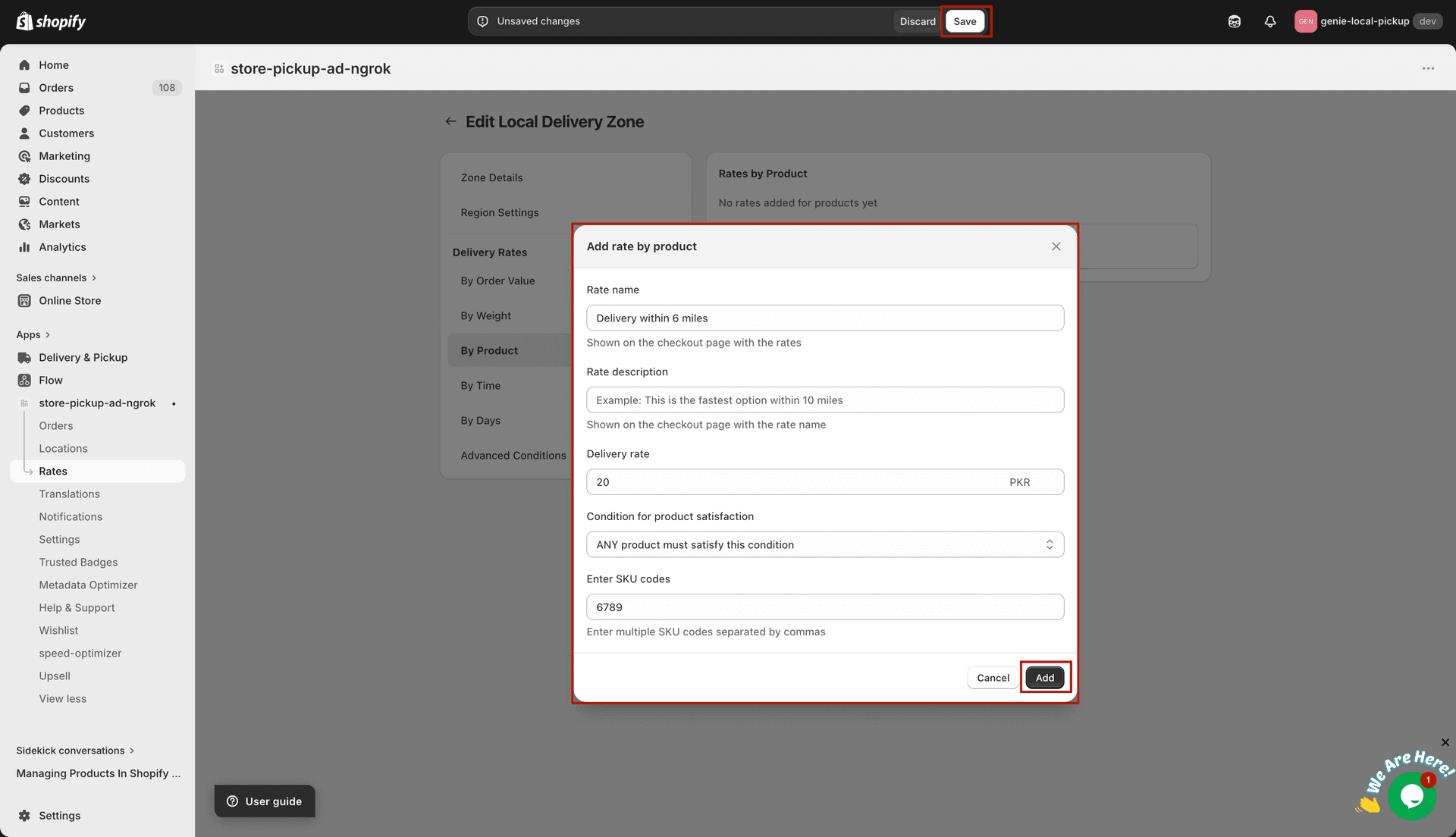
Task: Open the User guide
Action: click(x=265, y=801)
